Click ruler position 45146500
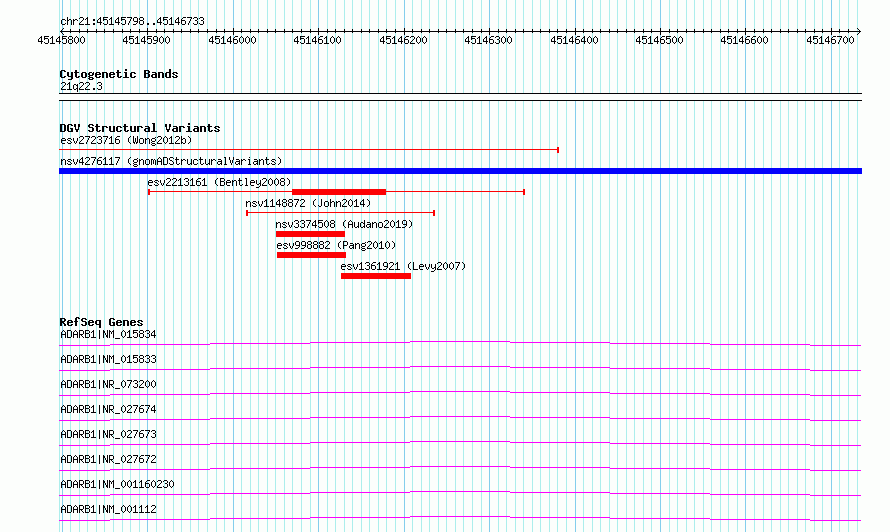Screen dimensions: 890x532 pos(660,40)
